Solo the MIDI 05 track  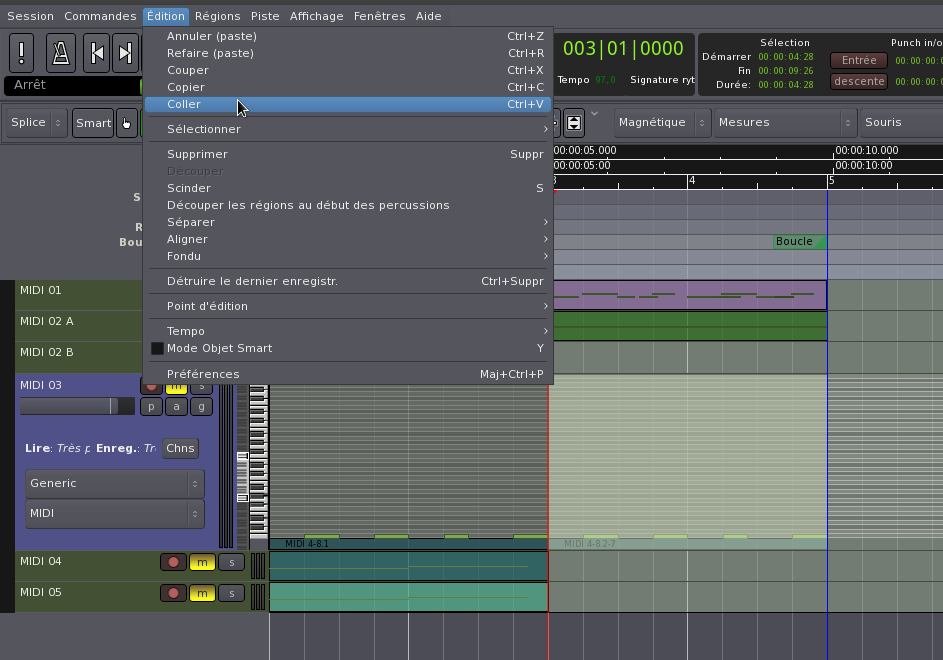pyautogui.click(x=231, y=593)
